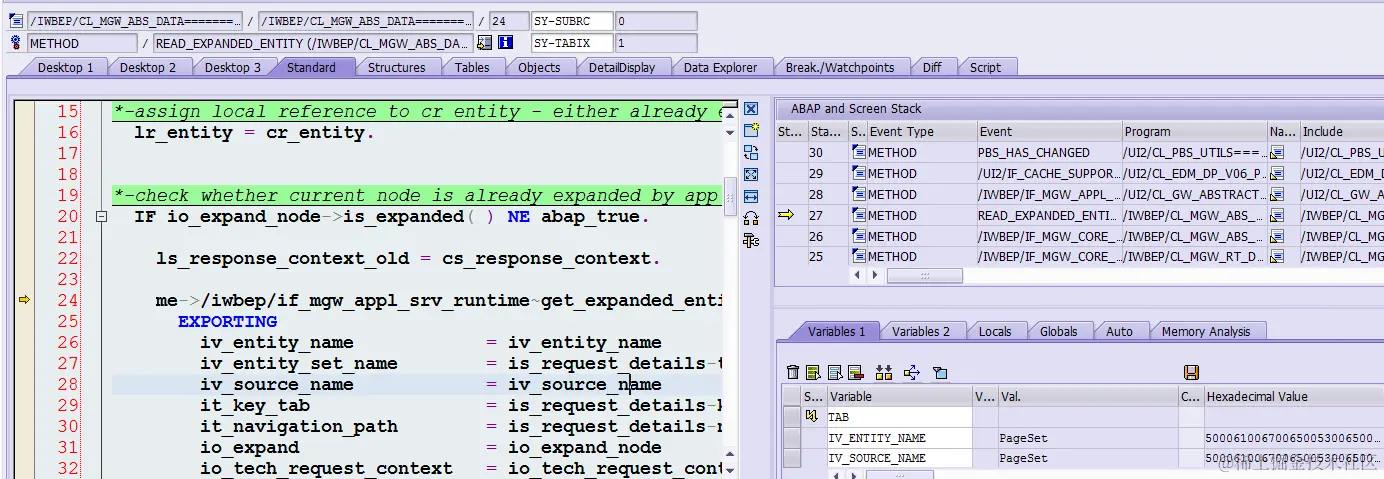
Task: Switch to the Desktop 3 tab
Action: click(x=233, y=67)
